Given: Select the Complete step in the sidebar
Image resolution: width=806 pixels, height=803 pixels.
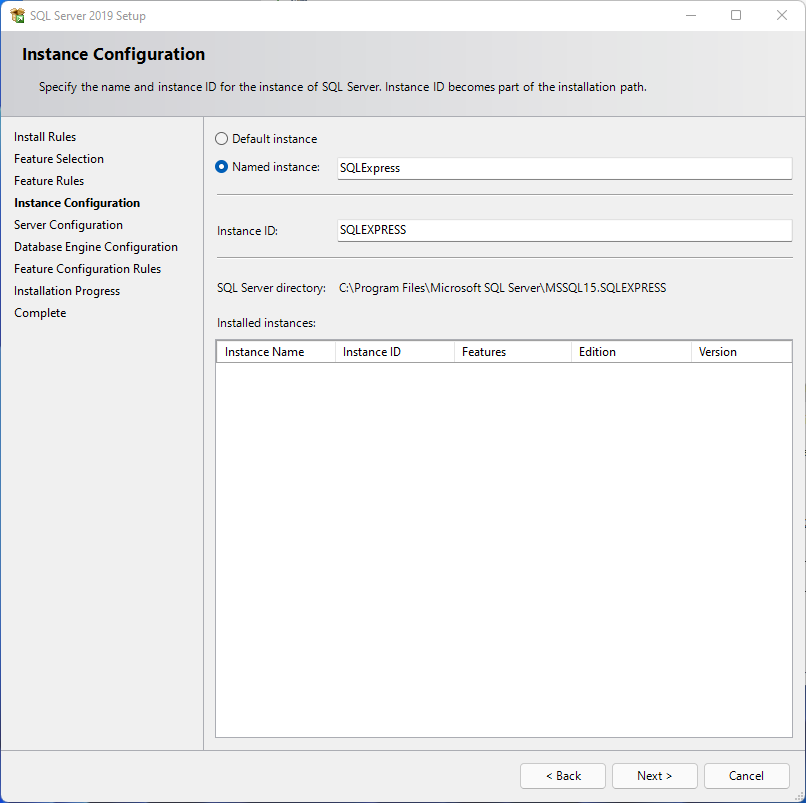Looking at the screenshot, I should click(x=40, y=313).
